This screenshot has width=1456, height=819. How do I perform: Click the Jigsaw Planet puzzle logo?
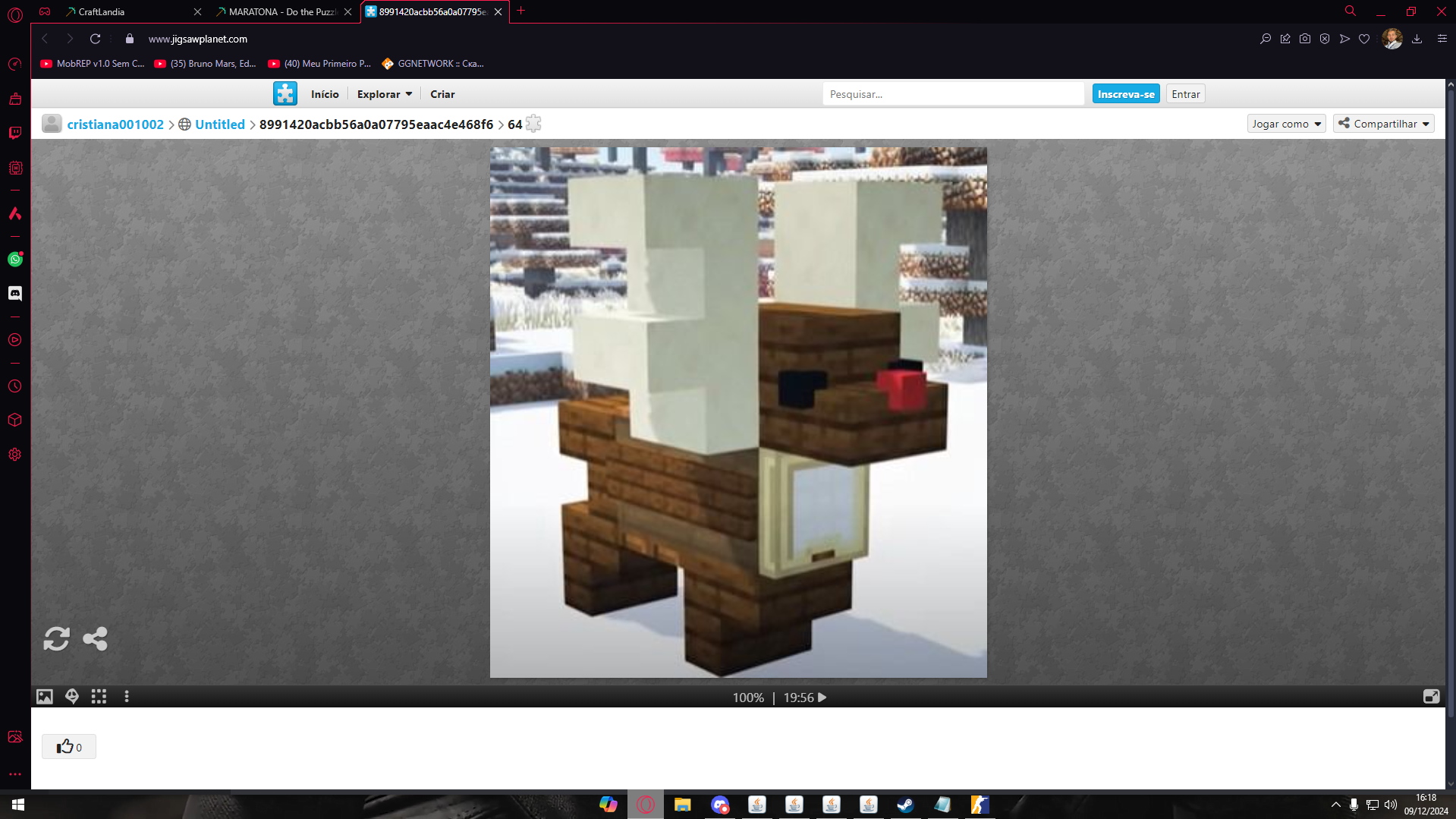coord(285,93)
